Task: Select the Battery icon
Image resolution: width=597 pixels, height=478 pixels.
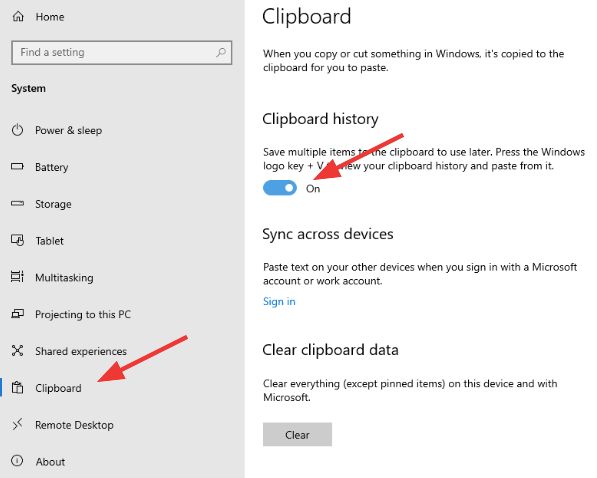Action: (x=17, y=166)
